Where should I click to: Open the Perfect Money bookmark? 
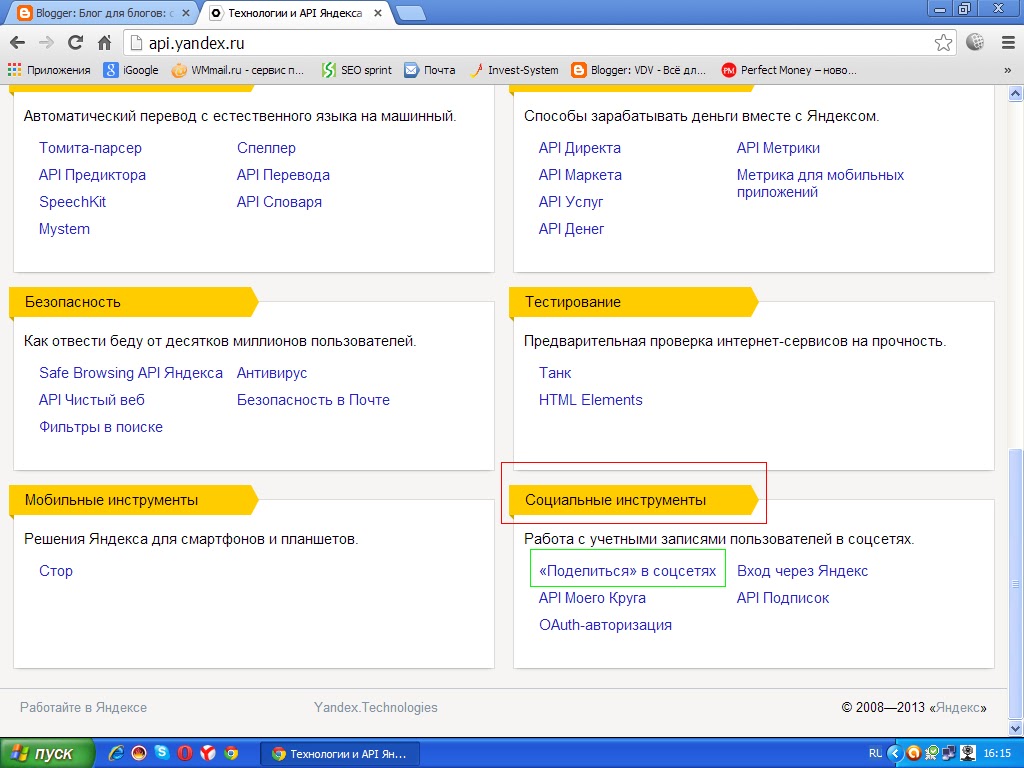click(x=789, y=70)
